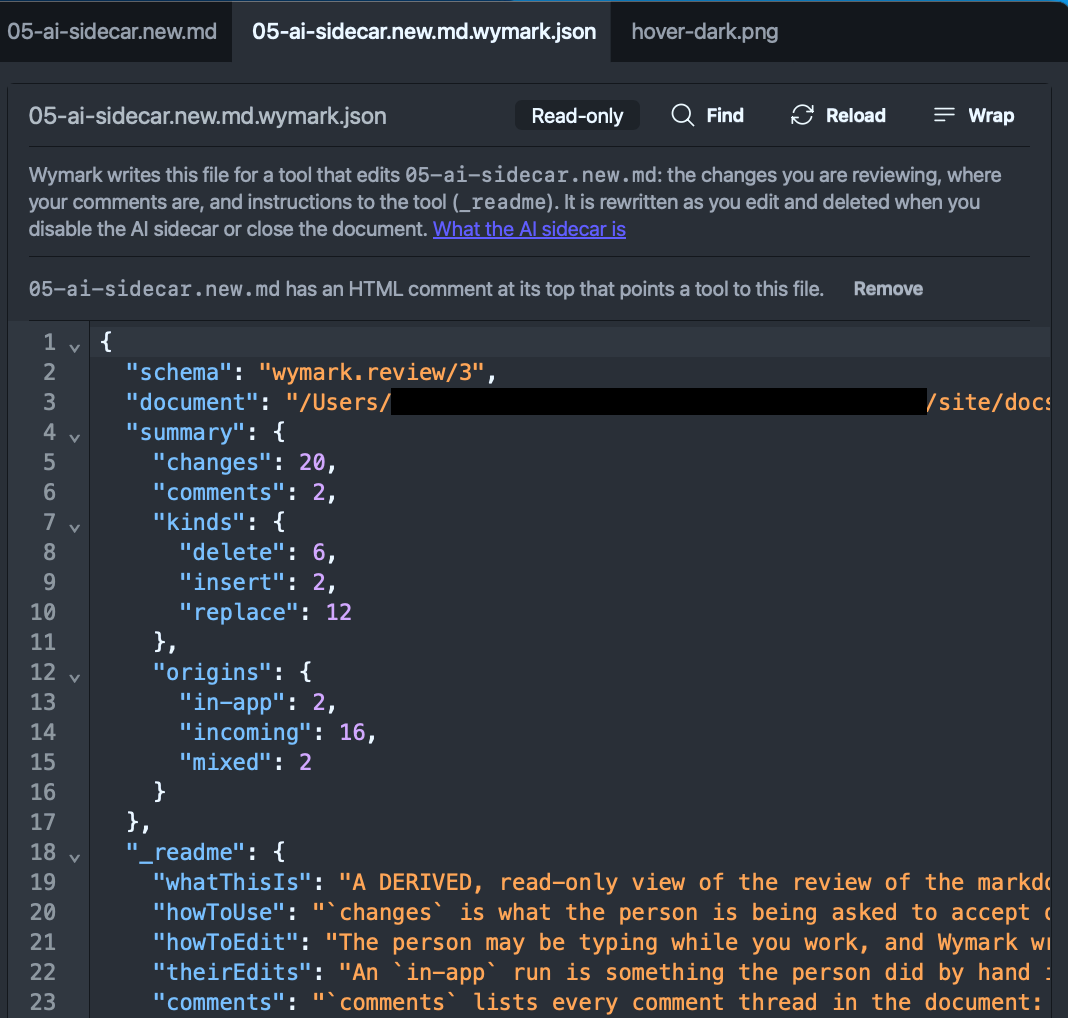Click the "document" key on line 3
This screenshot has height=1018, width=1068.
193,402
